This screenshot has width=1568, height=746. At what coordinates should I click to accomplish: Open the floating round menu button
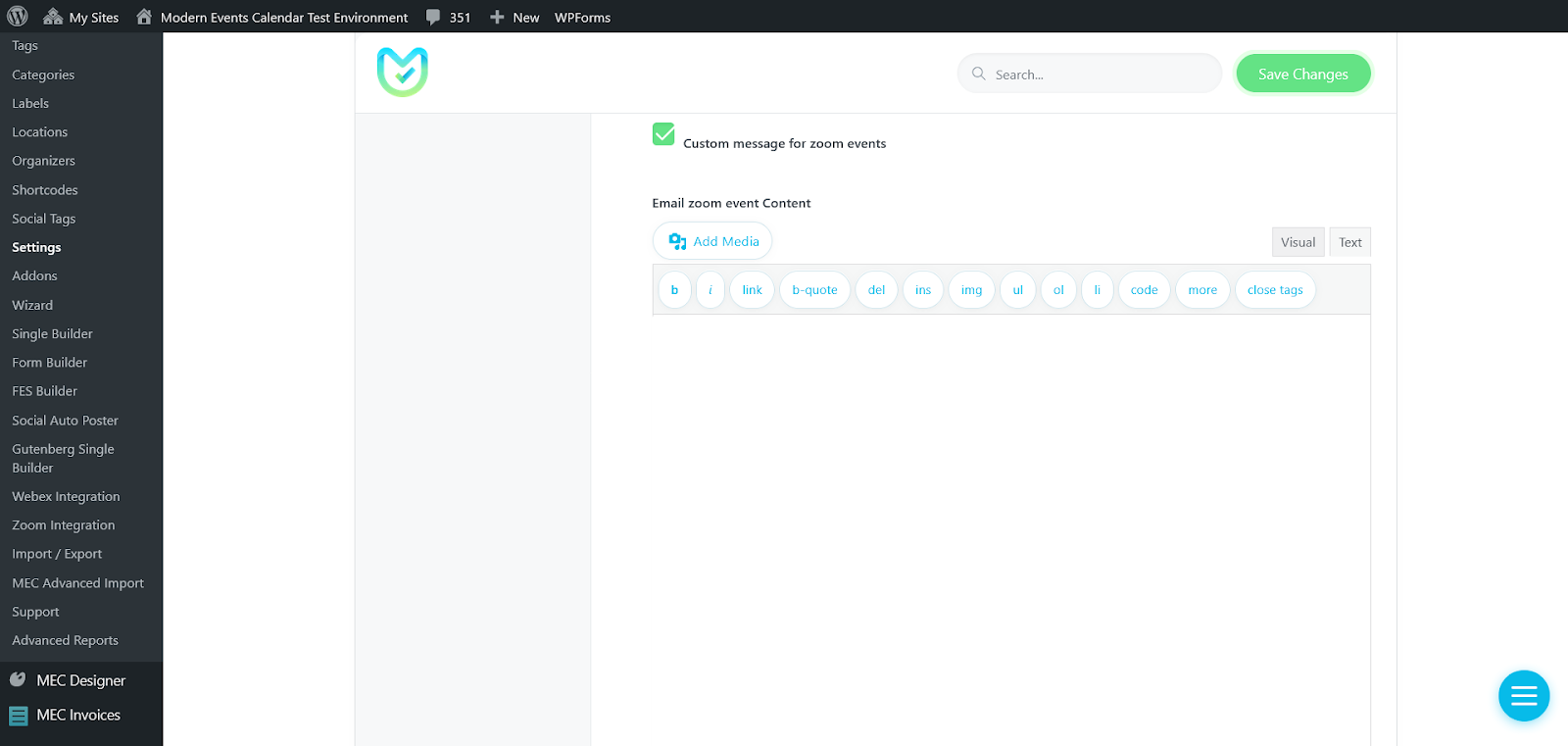coord(1524,696)
